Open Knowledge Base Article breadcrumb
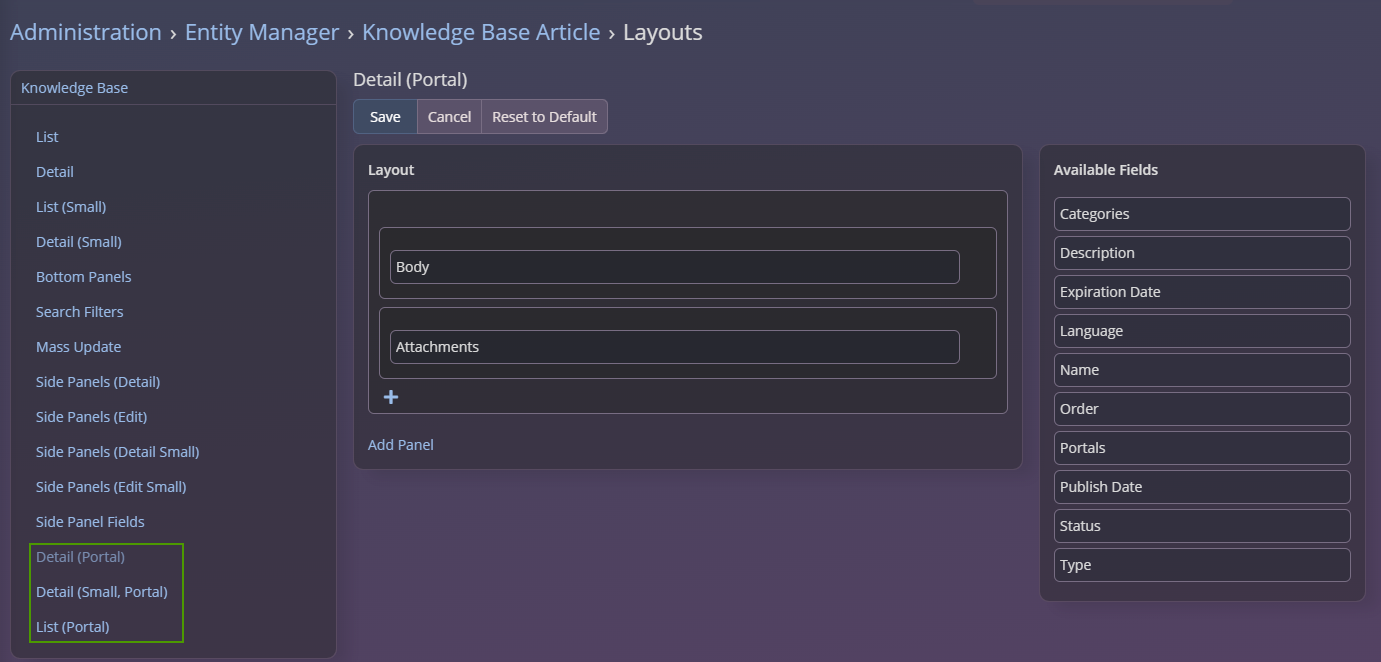The image size is (1381, 662). tap(481, 32)
